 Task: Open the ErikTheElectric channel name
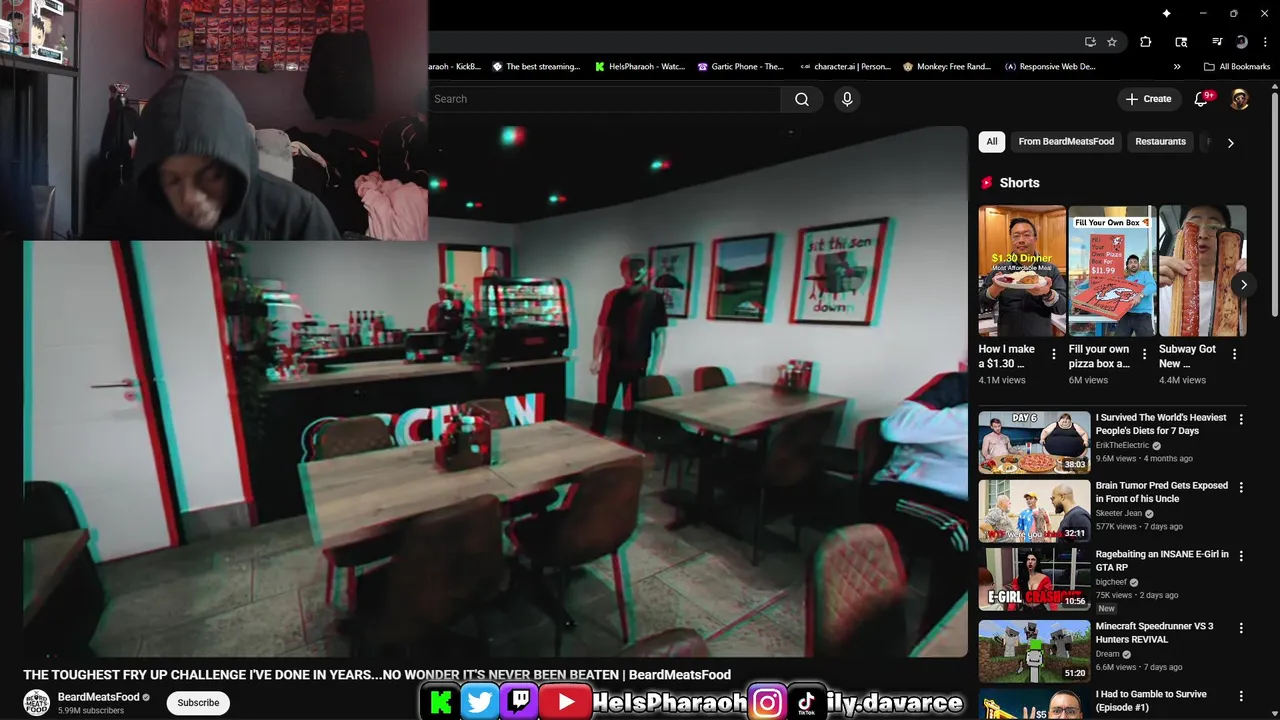[x=1122, y=446]
